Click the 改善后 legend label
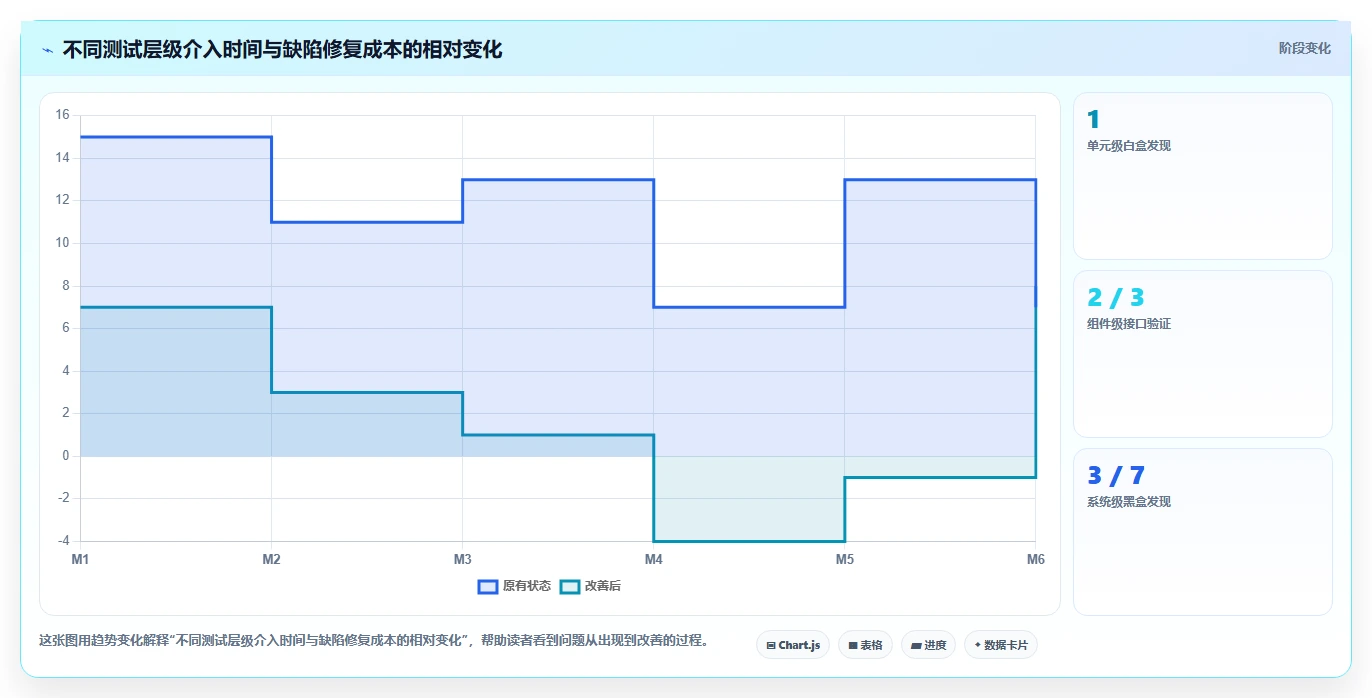 (x=603, y=586)
